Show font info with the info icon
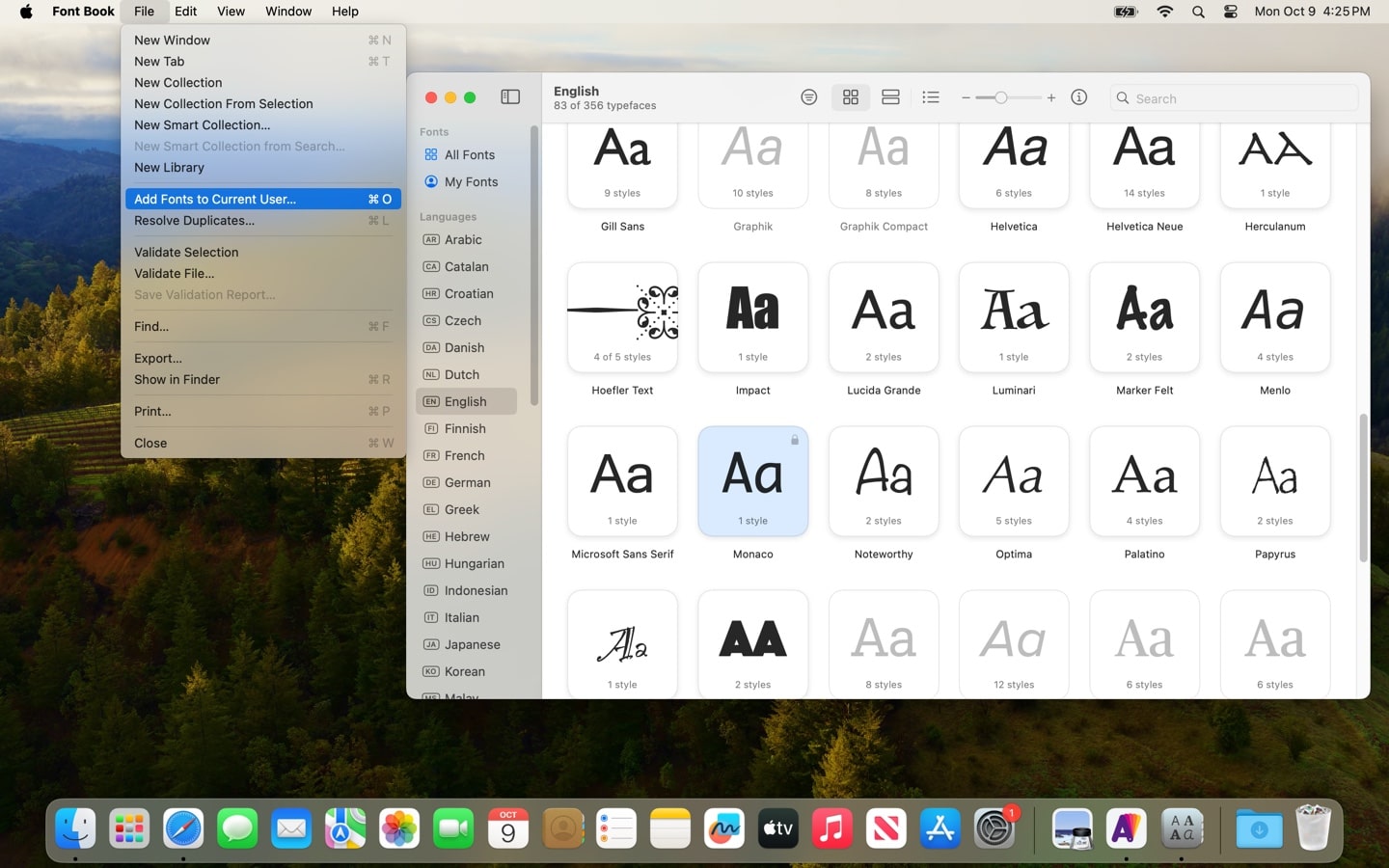This screenshot has height=868, width=1389. pos(1079,97)
